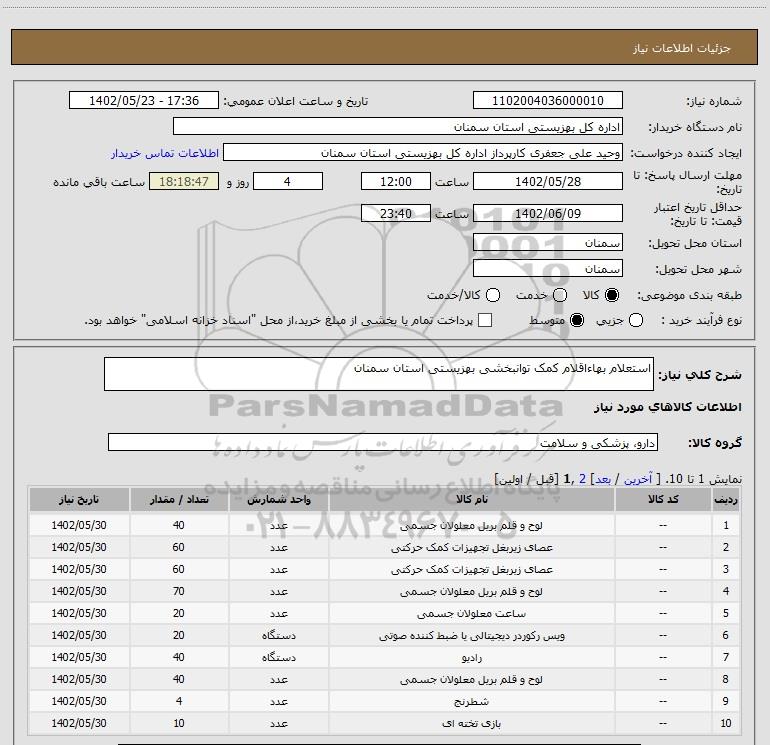Image resolution: width=770 pixels, height=745 pixels.
Task: Click the remaining days field showing 4
Action: point(288,181)
